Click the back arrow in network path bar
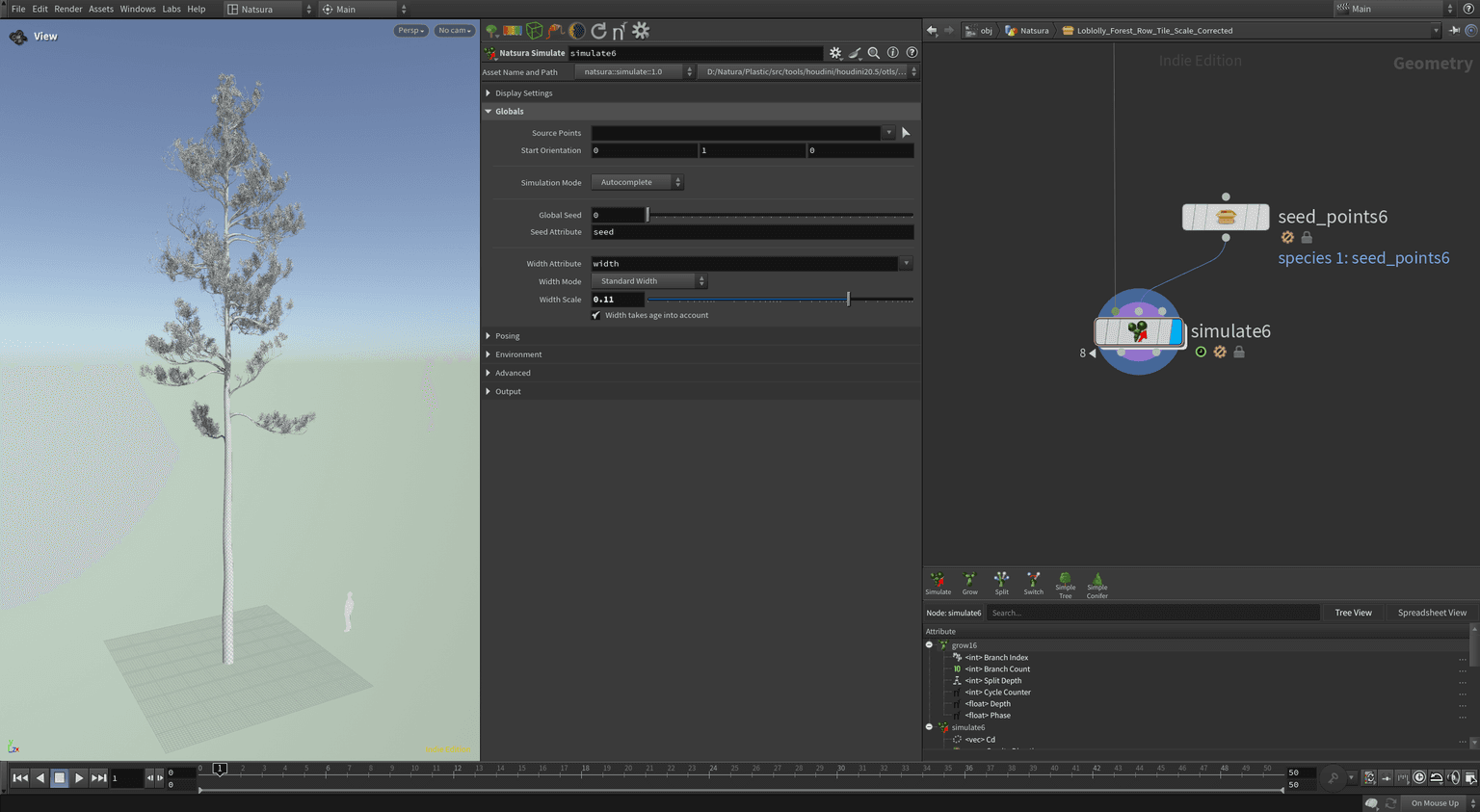 932,31
